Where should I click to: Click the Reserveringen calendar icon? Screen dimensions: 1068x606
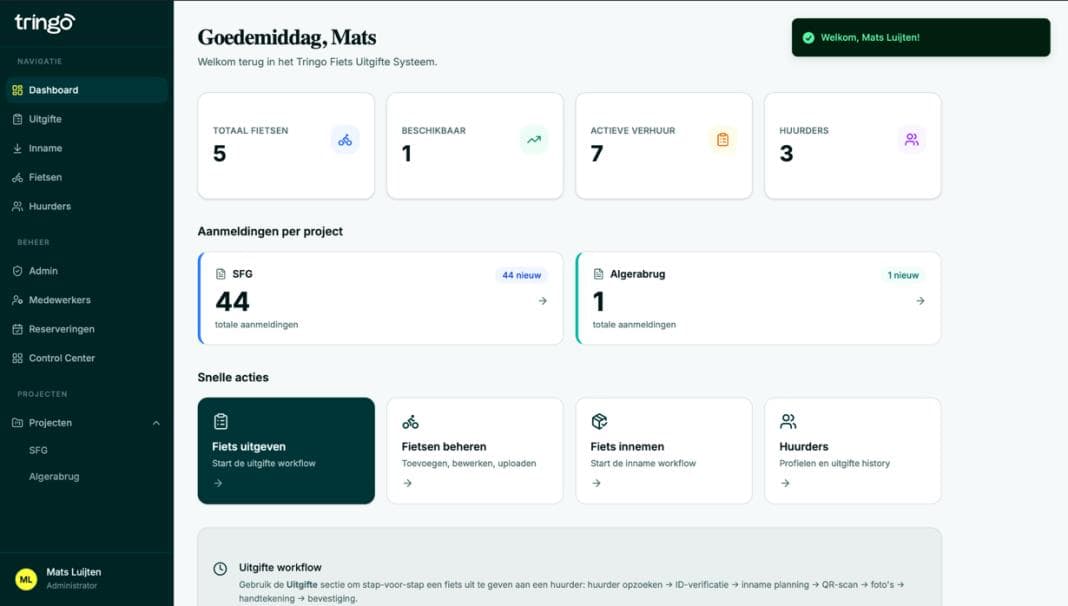tap(18, 329)
